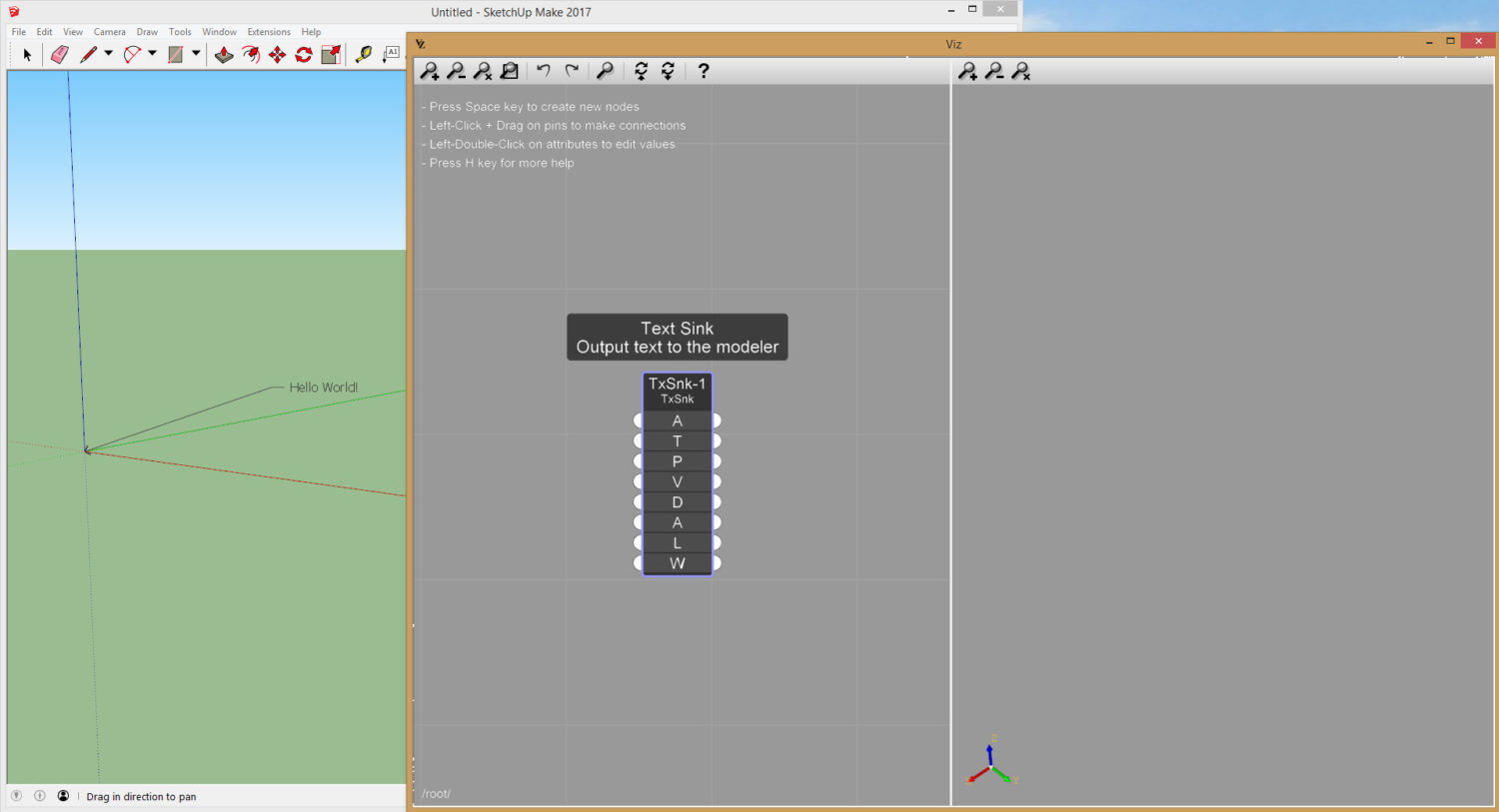Pick the Tape Measure tool

(362, 54)
